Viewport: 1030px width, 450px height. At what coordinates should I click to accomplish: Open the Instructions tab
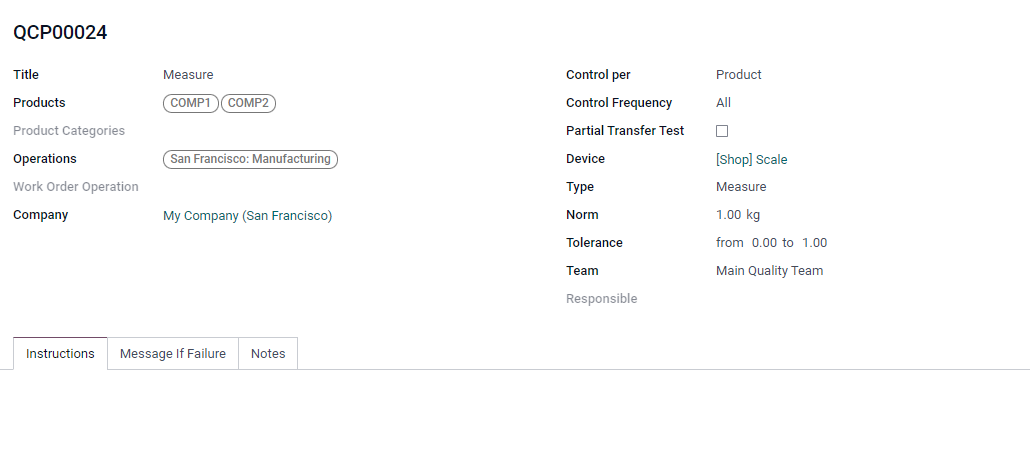tap(60, 353)
